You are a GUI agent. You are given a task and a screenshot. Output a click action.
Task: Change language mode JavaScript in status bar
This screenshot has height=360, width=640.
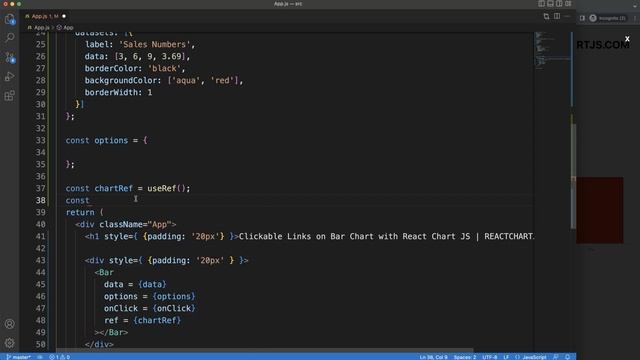(x=534, y=357)
